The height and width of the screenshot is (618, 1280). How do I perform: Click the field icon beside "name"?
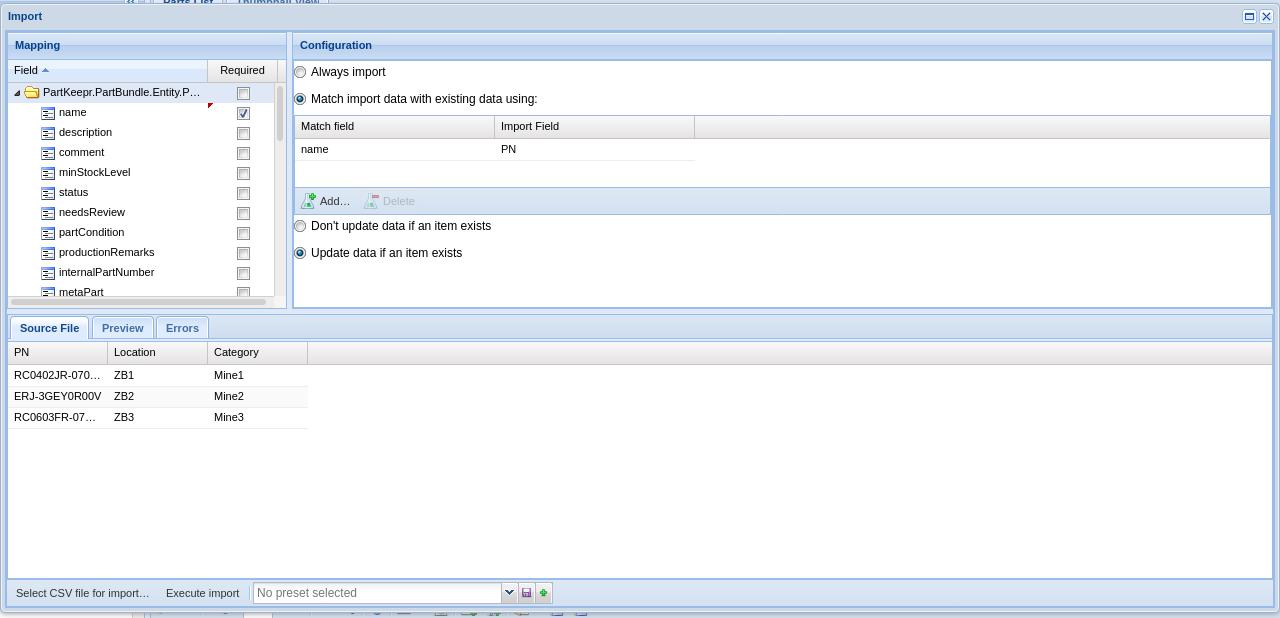[x=48, y=113]
